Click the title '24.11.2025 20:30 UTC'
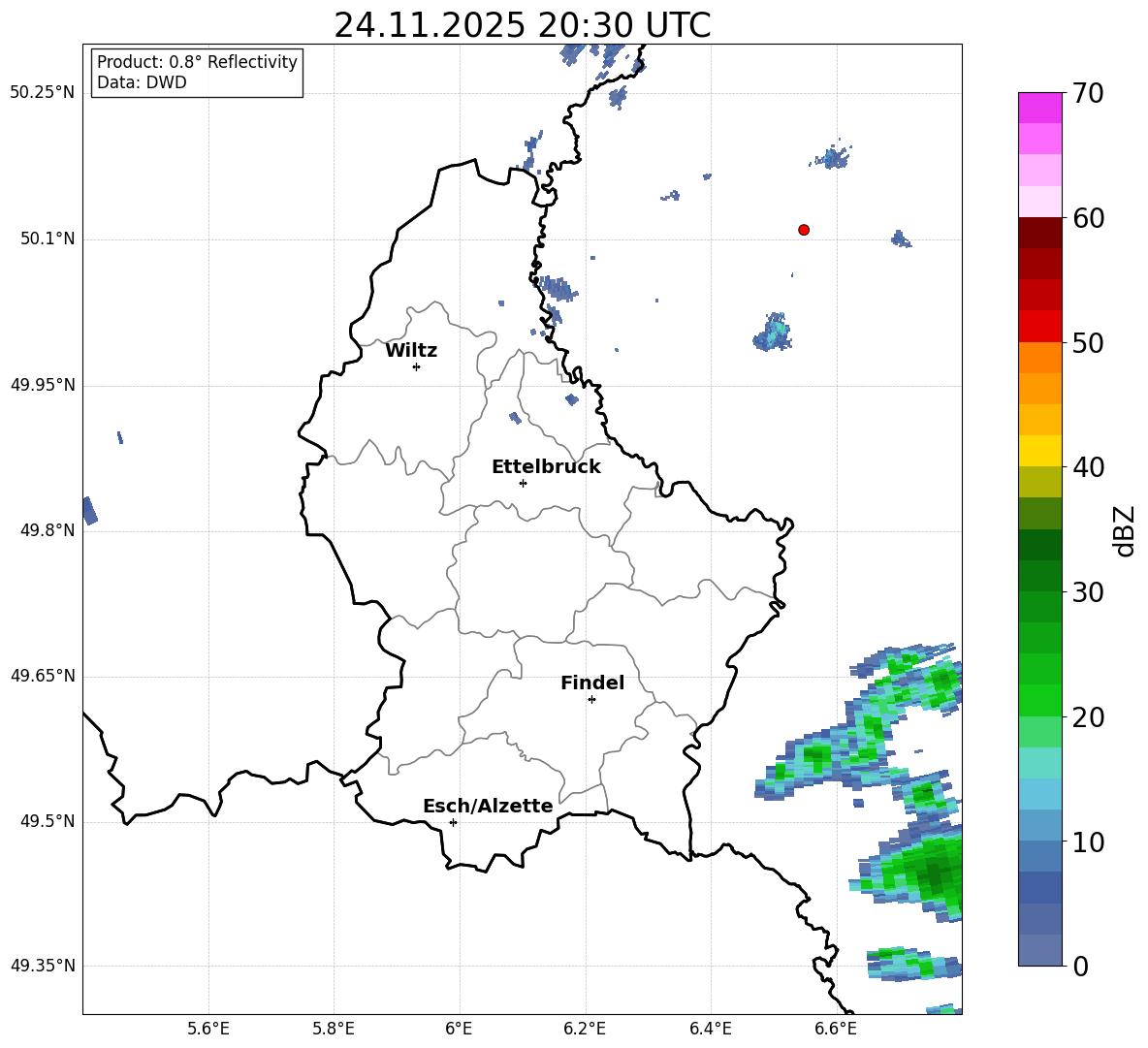1148x1048 pixels. click(522, 25)
